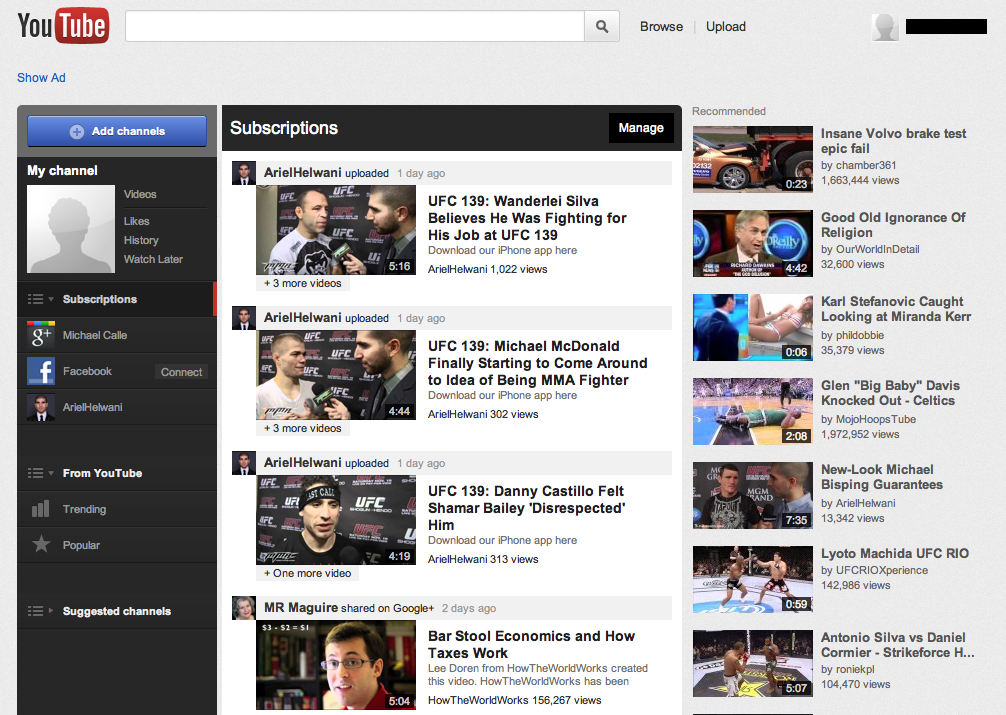Click the plus icon in Add channels
This screenshot has height=715, width=1006.
click(x=77, y=132)
